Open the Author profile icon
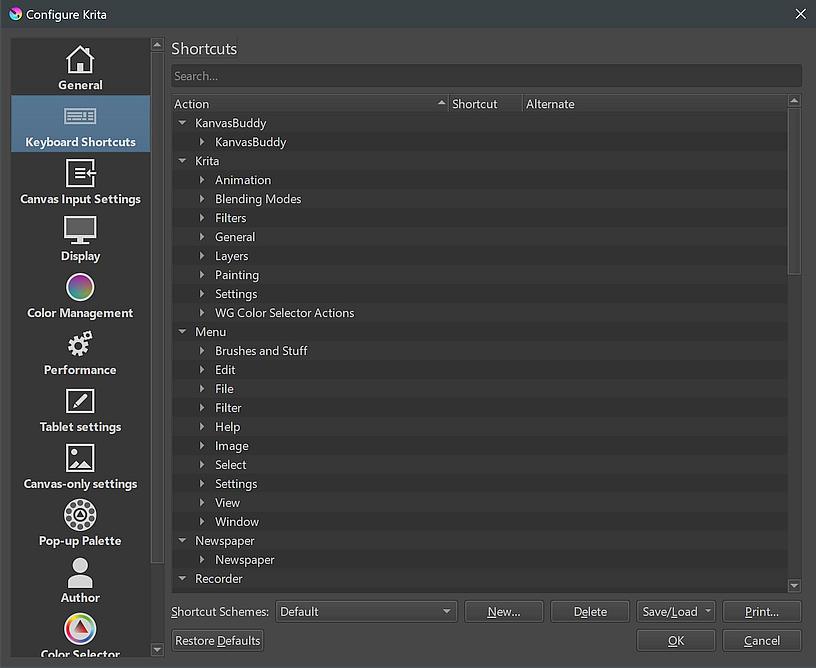 (80, 573)
